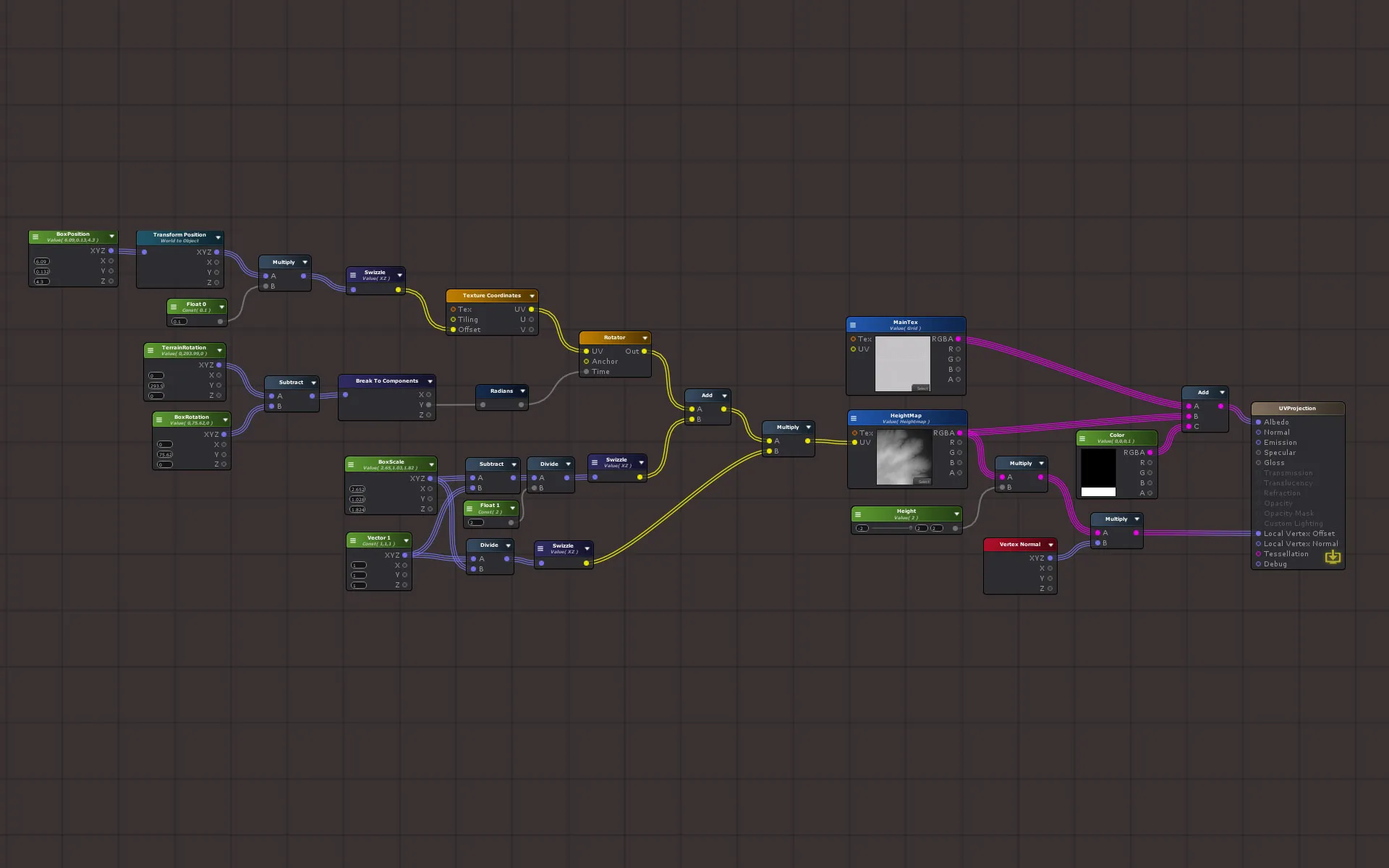Click the MainTex RGBA output port

coord(959,339)
